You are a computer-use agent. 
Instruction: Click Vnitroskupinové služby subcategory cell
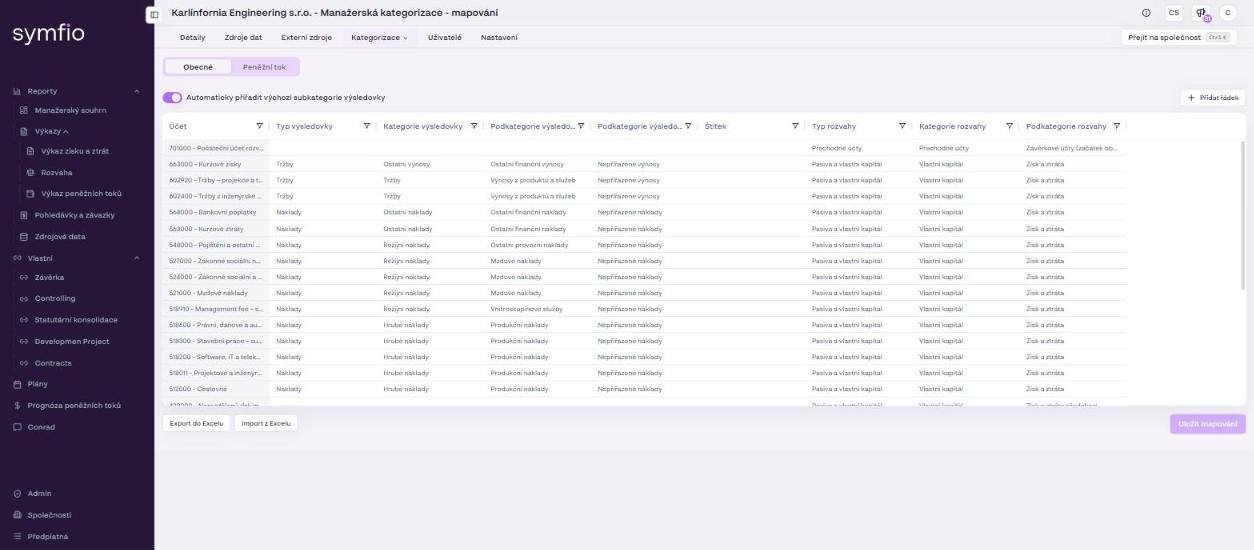point(537,308)
